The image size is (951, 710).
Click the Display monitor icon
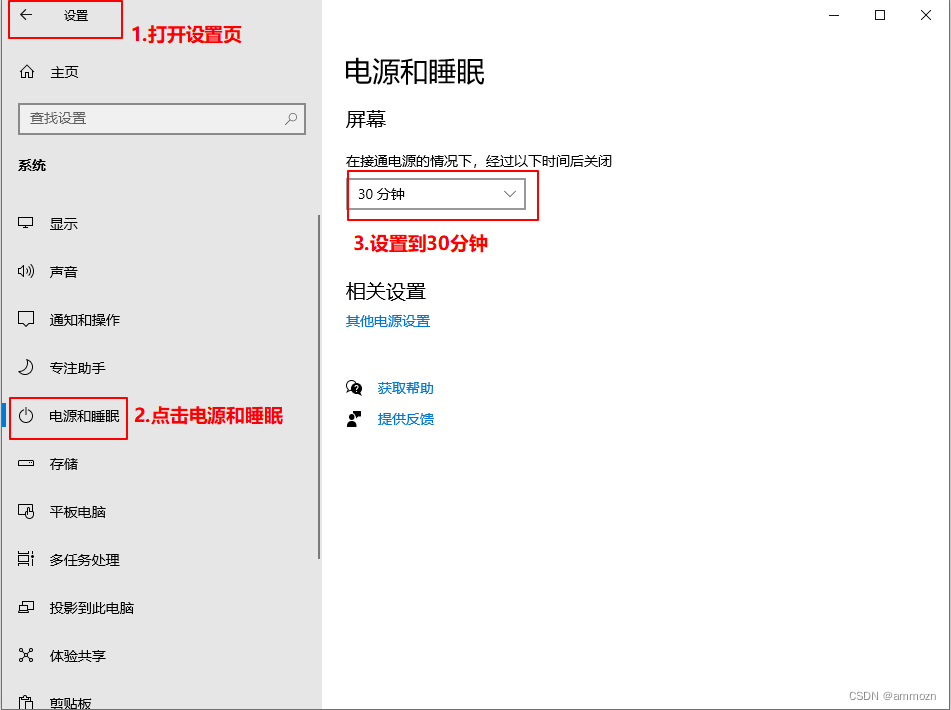(x=25, y=223)
